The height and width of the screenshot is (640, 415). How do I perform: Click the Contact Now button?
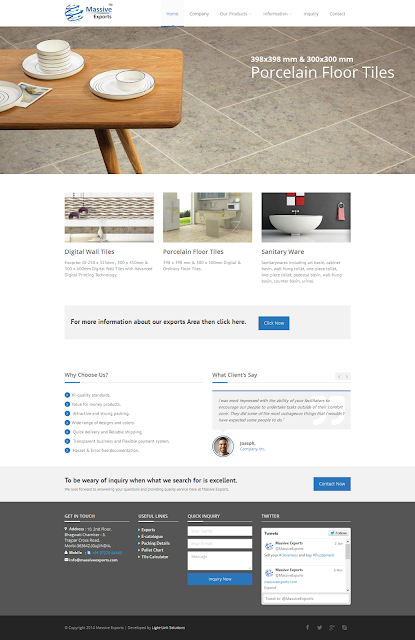pyautogui.click(x=332, y=484)
